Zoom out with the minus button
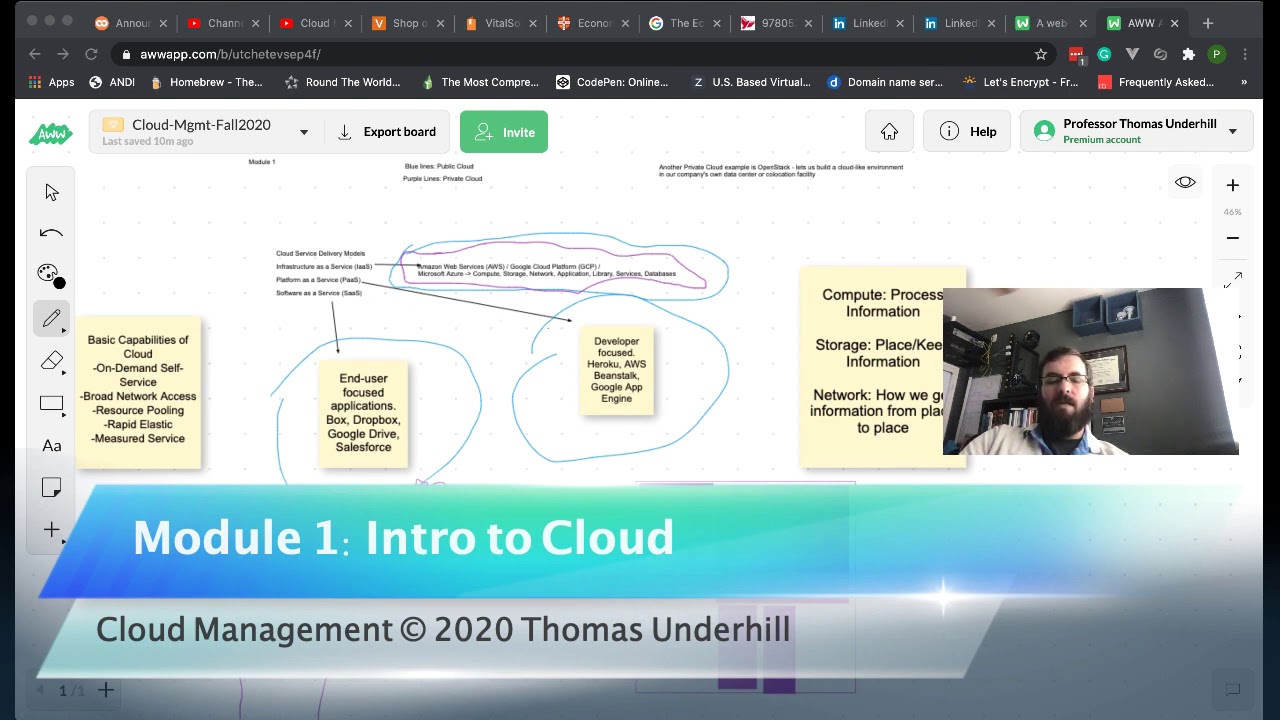The height and width of the screenshot is (720, 1280). coord(1233,238)
